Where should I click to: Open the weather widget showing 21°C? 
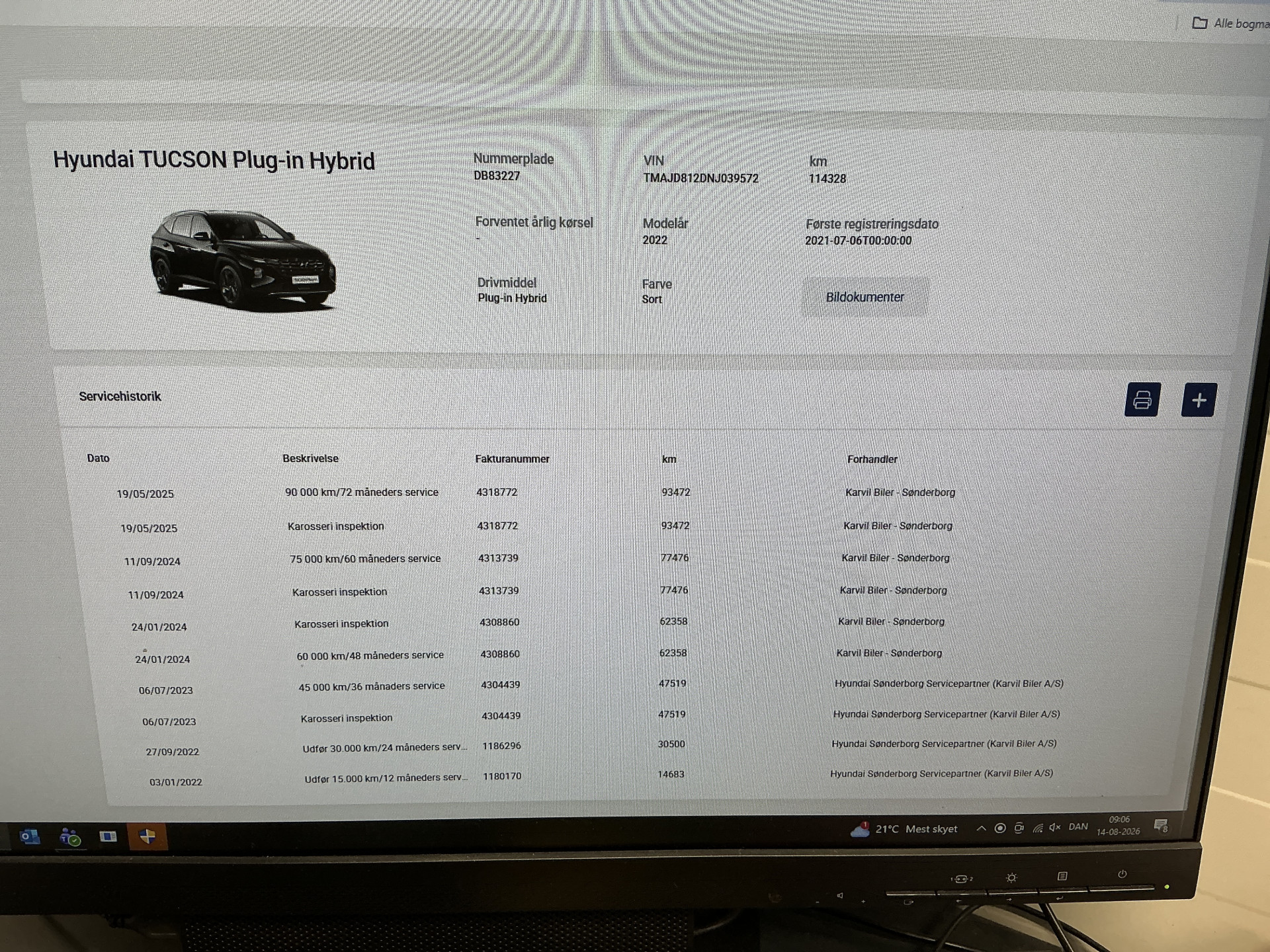[904, 829]
